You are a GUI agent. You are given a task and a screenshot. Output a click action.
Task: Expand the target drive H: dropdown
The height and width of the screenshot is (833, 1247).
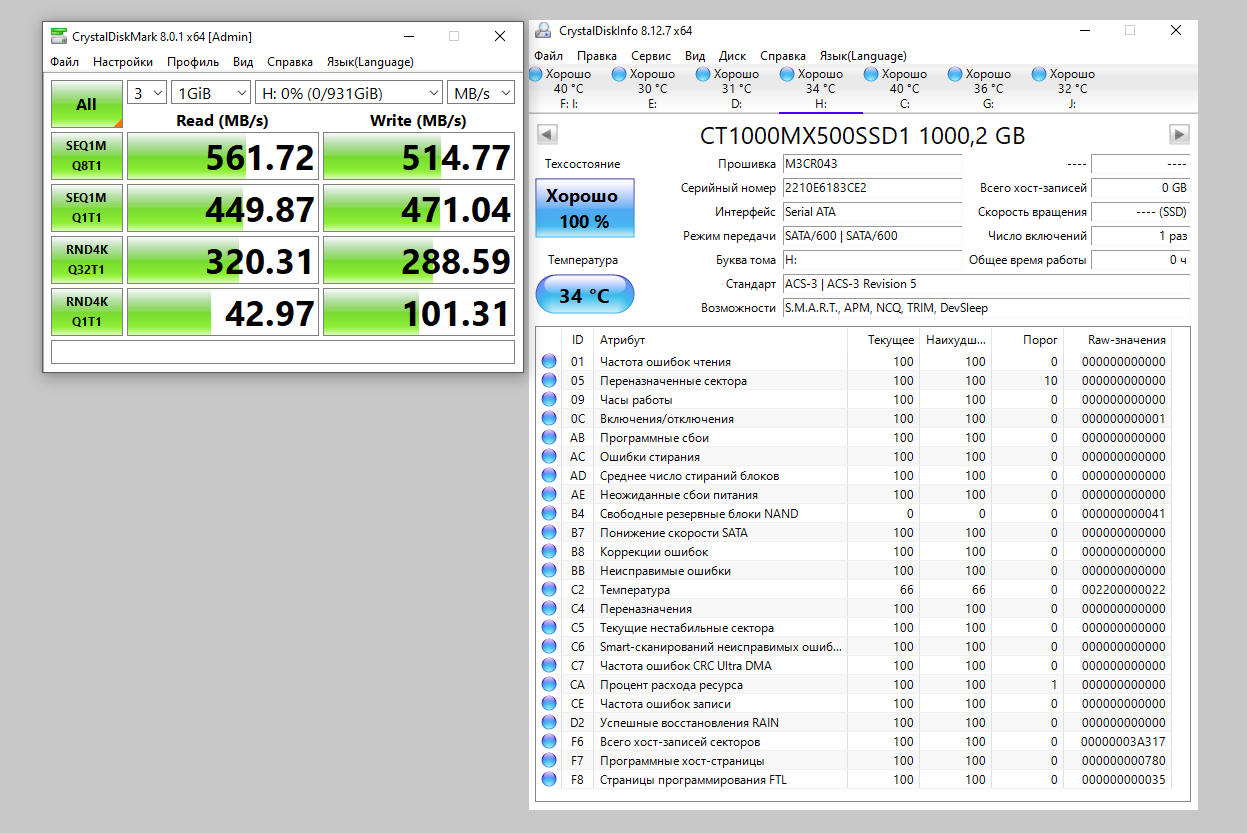pos(348,93)
